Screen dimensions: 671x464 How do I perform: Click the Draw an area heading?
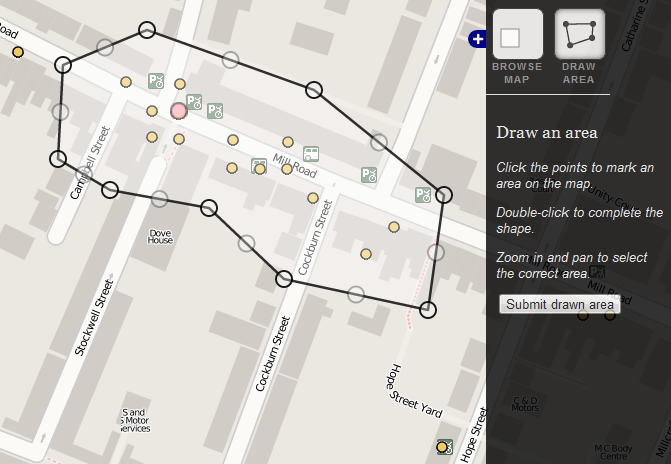click(x=546, y=132)
